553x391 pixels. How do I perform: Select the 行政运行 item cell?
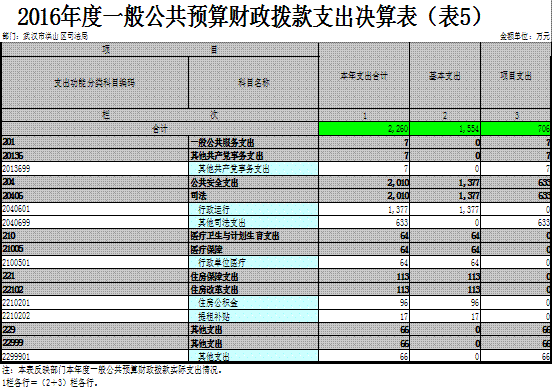coord(254,209)
